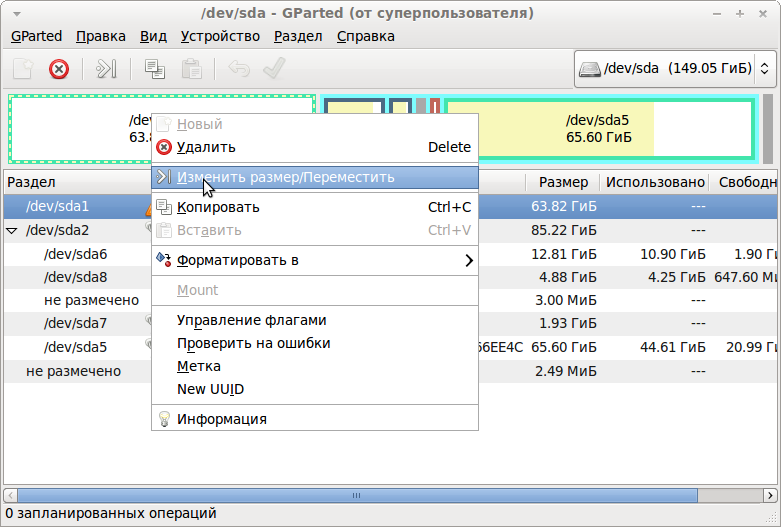781x527 pixels.
Task: Select the /dev/sda5 partition row
Action: (390, 347)
